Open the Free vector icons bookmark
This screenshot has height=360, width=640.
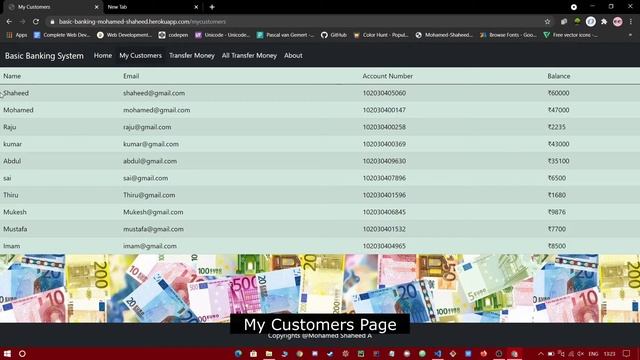click(x=571, y=35)
